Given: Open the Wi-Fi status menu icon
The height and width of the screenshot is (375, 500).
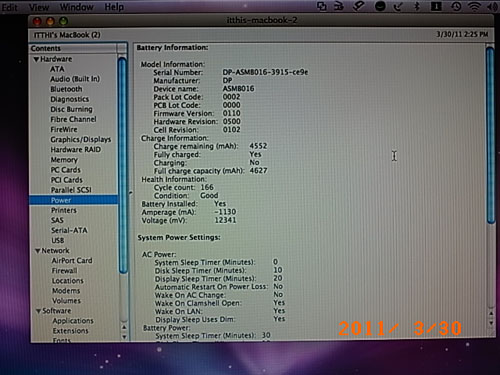Looking at the screenshot, I should click(x=474, y=6).
